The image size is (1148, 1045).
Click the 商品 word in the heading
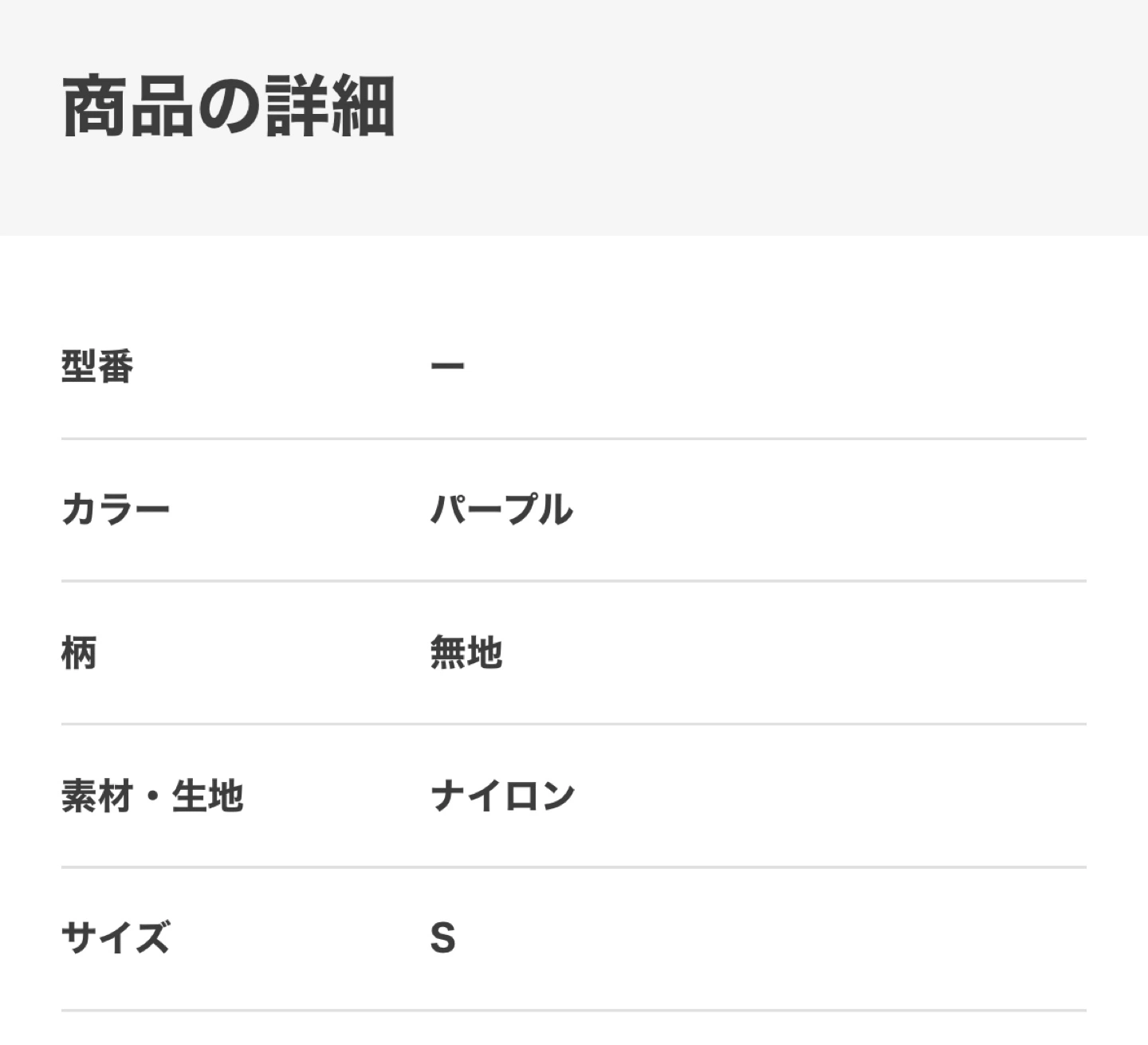[128, 107]
